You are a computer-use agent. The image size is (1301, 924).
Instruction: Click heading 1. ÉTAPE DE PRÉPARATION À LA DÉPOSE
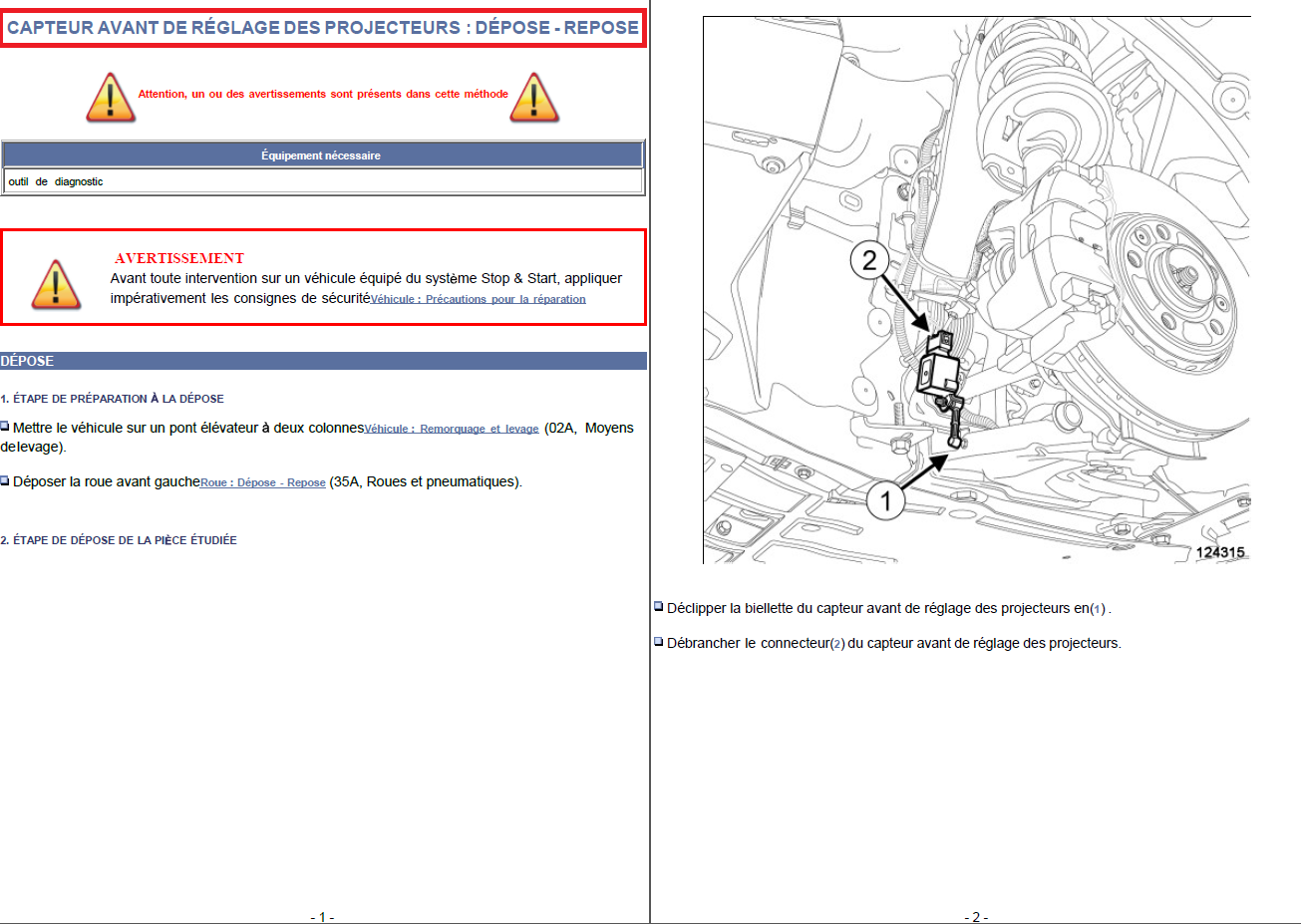[112, 399]
